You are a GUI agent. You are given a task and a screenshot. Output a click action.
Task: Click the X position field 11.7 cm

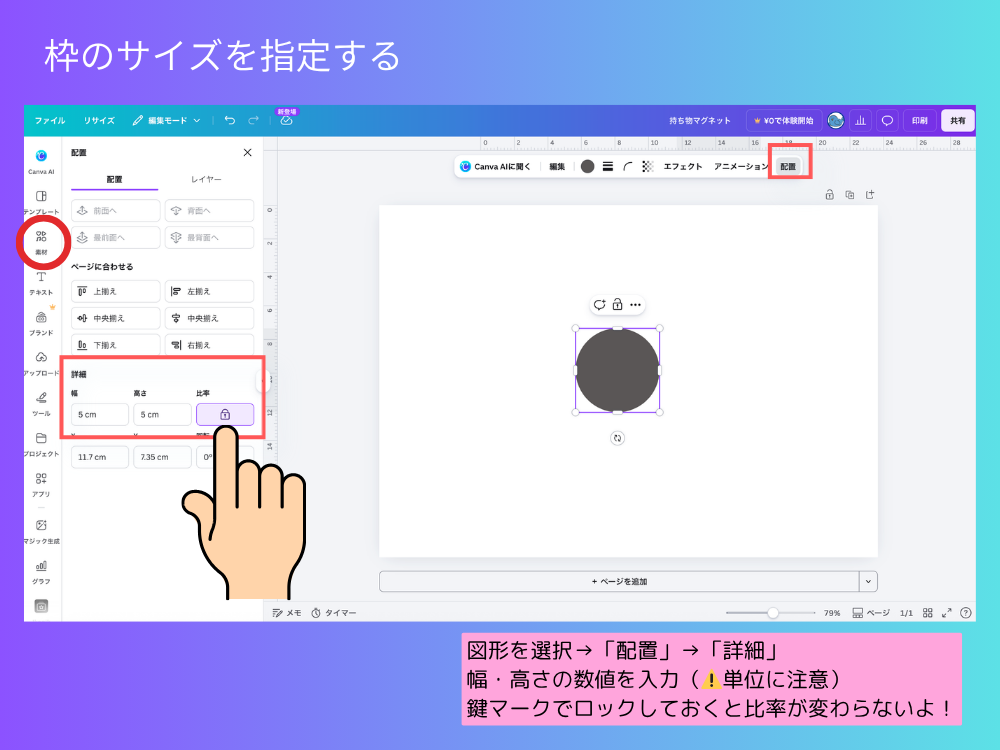100,457
